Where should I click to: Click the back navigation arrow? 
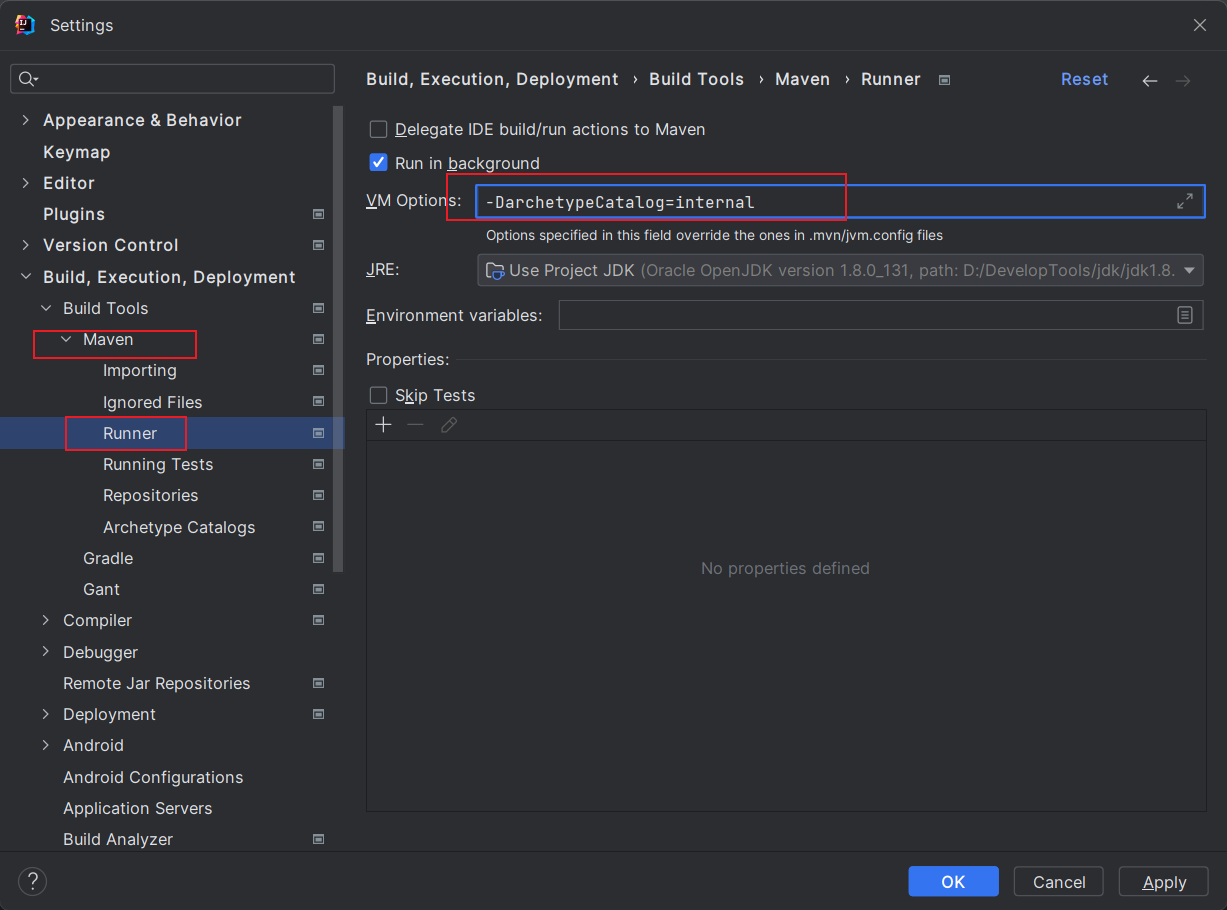(1150, 81)
